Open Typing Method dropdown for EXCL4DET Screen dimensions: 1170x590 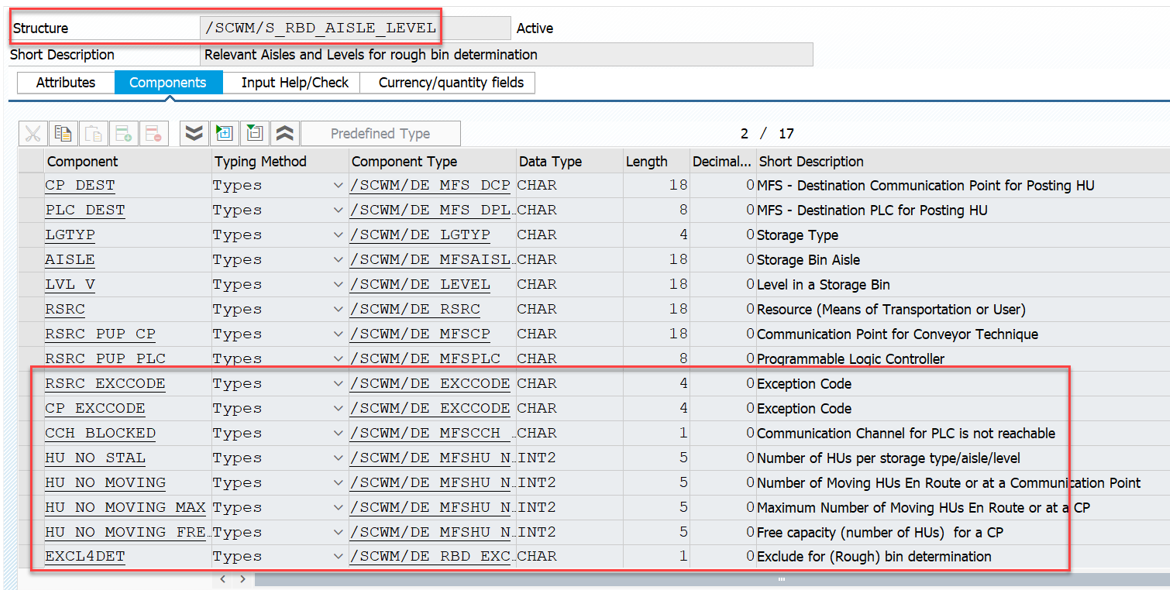click(x=338, y=556)
